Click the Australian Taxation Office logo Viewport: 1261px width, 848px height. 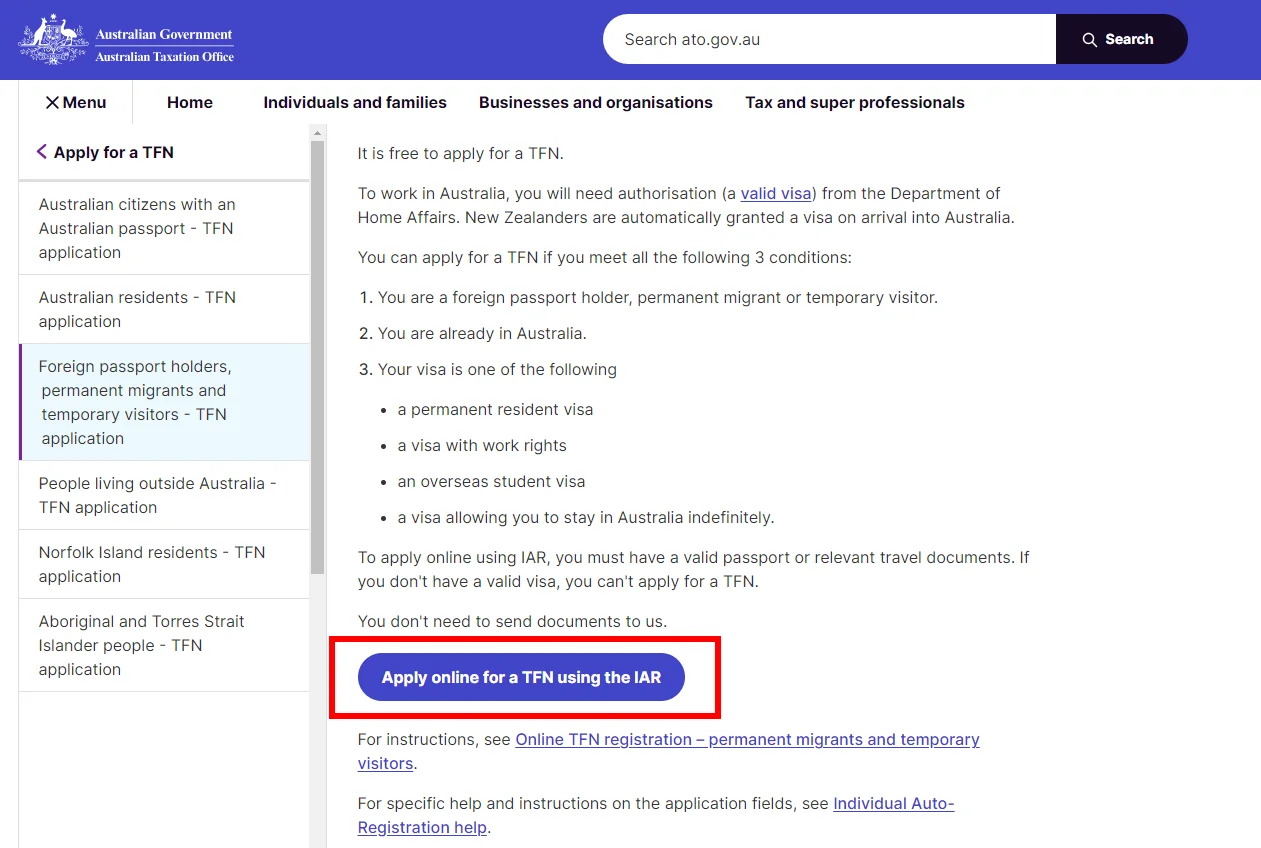126,40
